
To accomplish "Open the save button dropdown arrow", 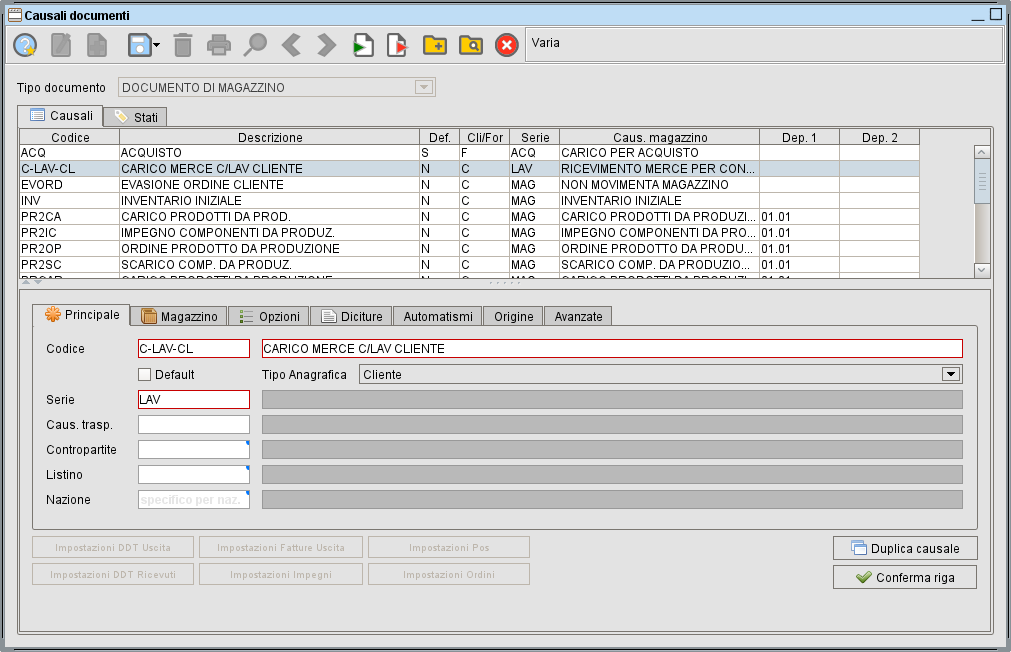I will [157, 45].
